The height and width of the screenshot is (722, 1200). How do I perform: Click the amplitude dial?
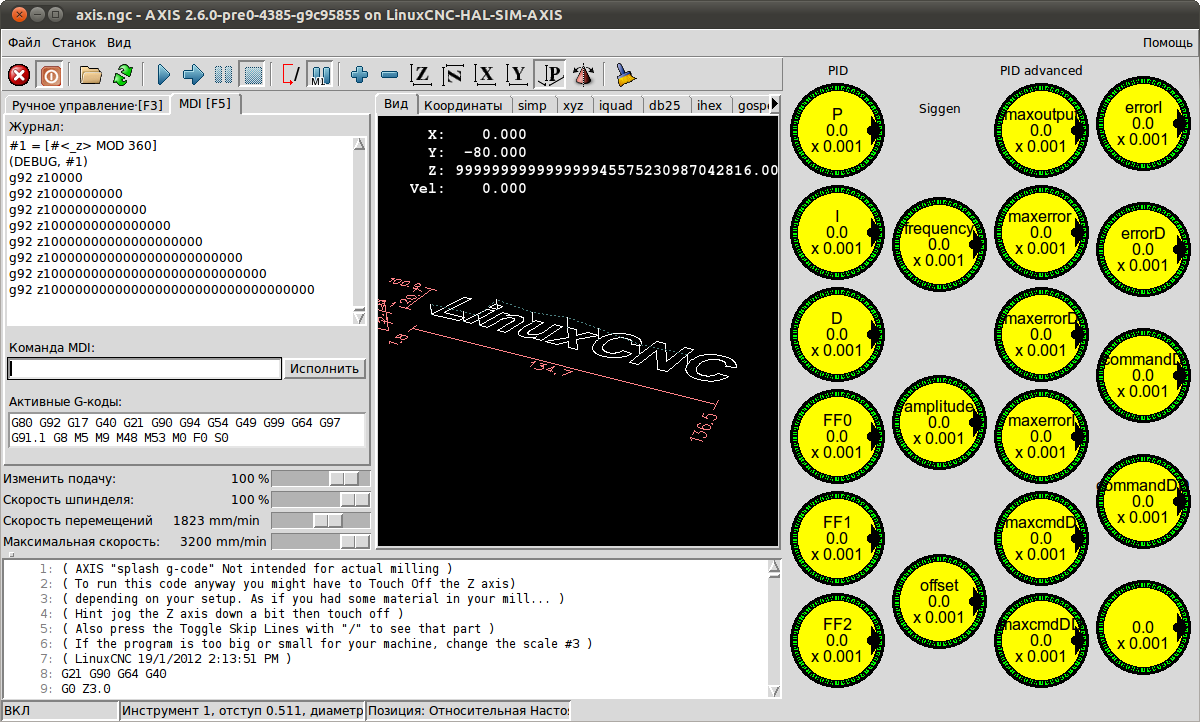pos(939,423)
